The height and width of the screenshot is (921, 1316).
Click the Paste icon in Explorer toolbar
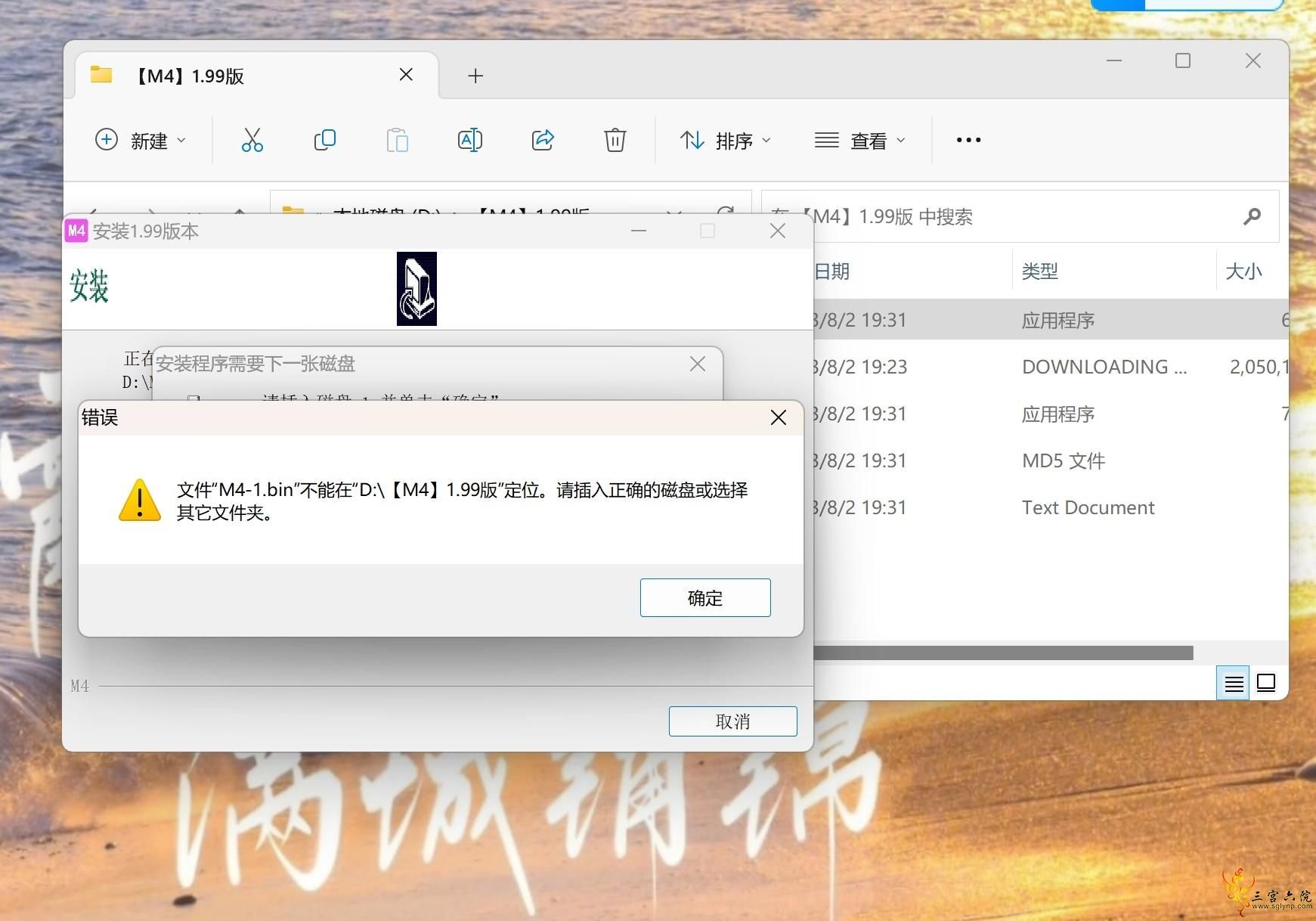tap(398, 140)
